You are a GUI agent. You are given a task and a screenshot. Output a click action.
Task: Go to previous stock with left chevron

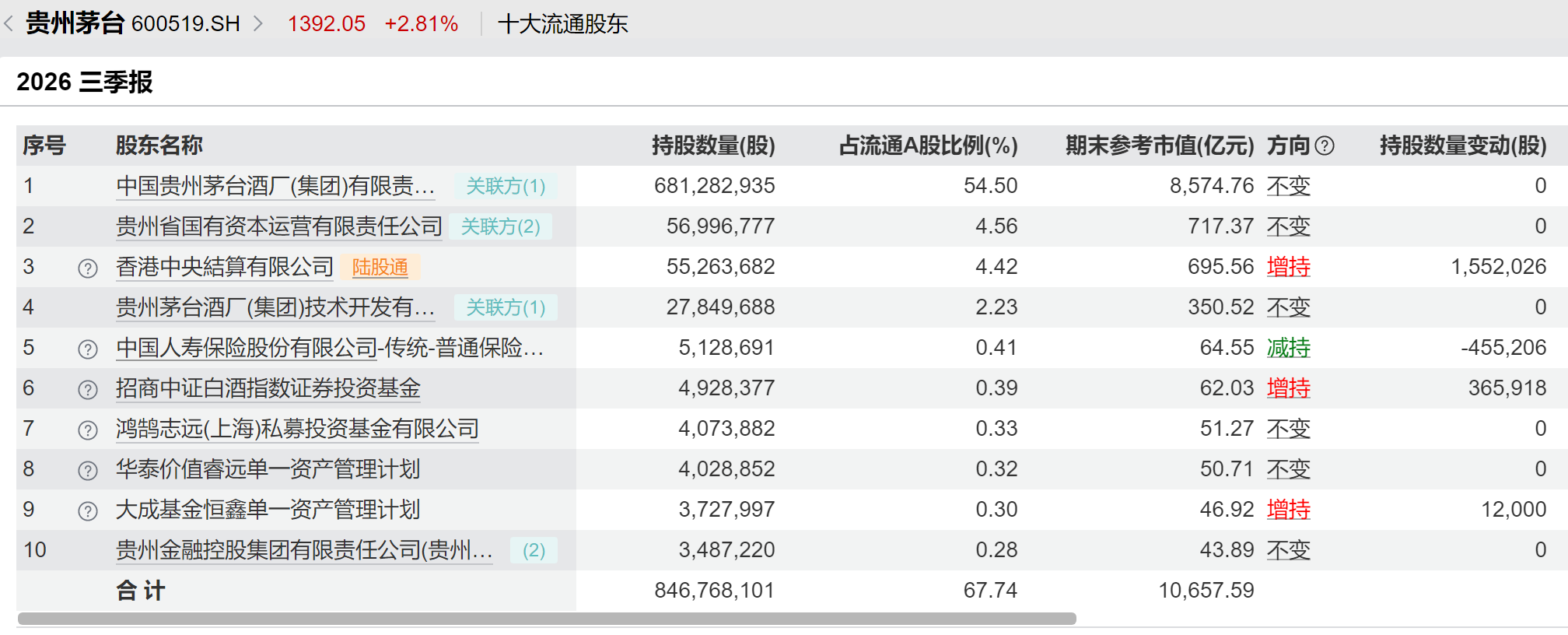tap(9, 24)
